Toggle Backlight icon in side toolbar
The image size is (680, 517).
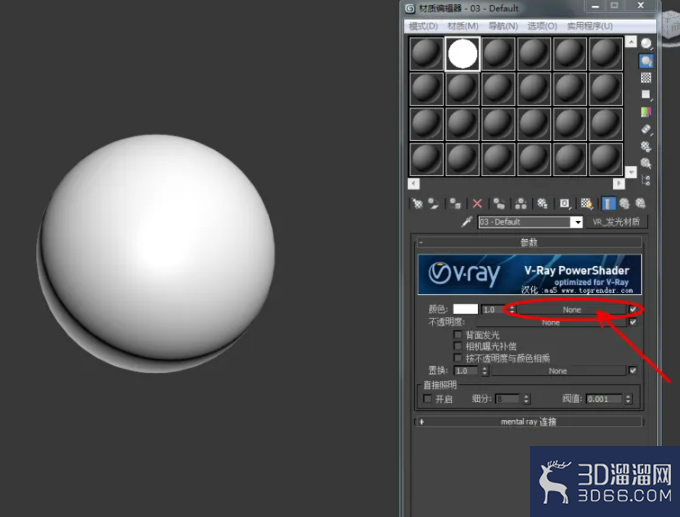point(646,61)
